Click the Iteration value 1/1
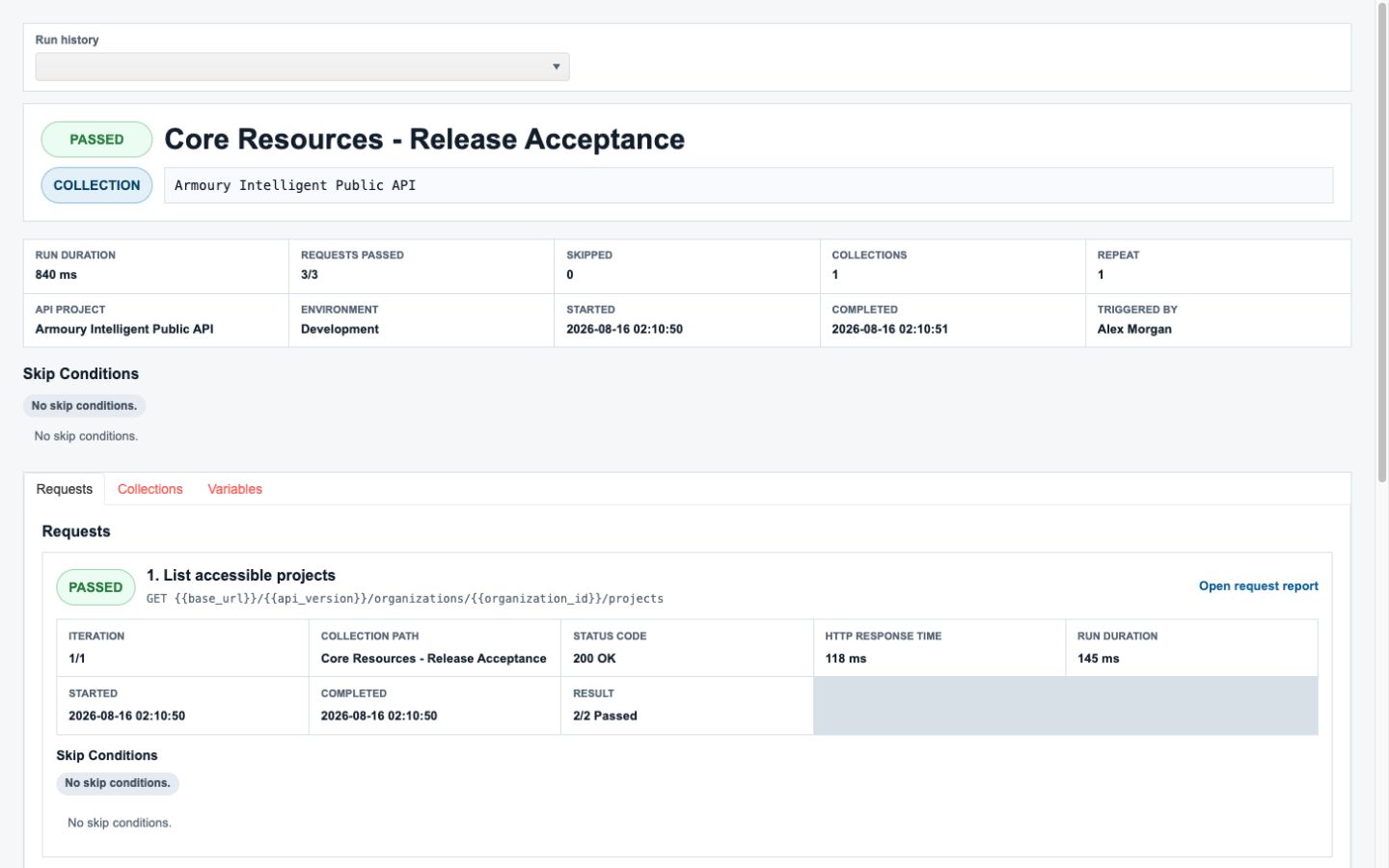Image resolution: width=1389 pixels, height=868 pixels. point(77,659)
